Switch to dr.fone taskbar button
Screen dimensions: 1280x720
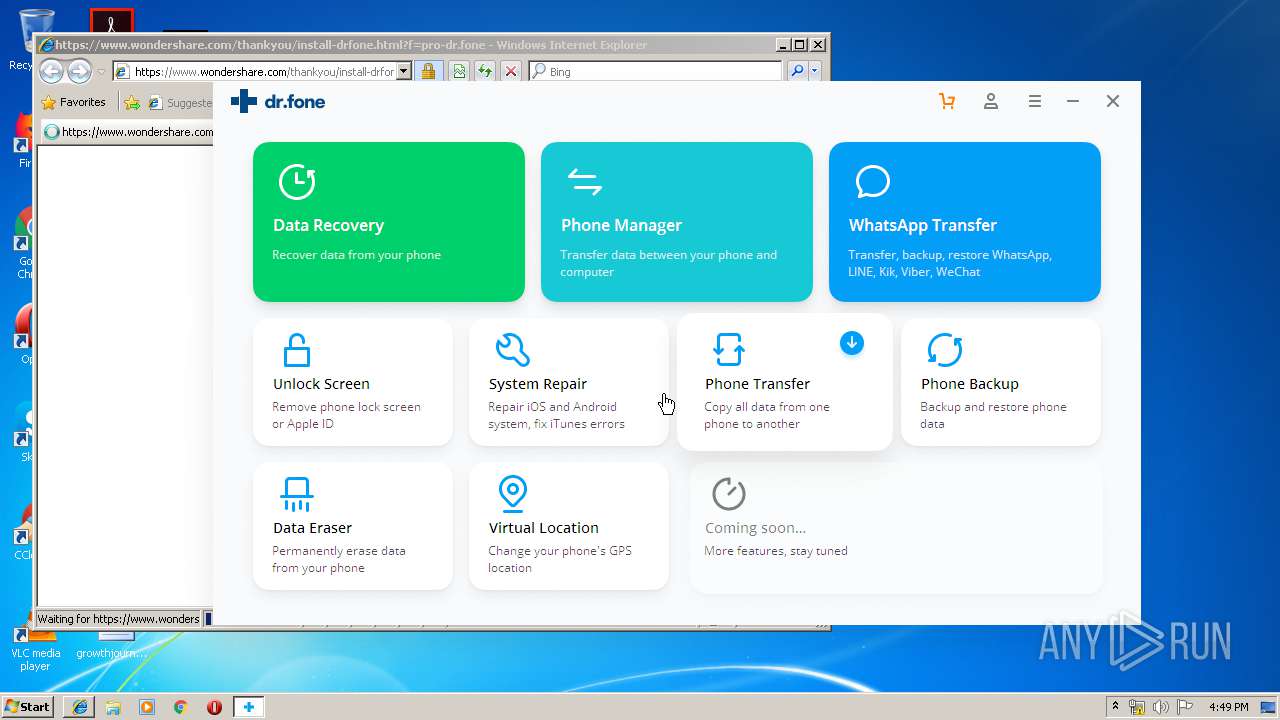point(249,707)
